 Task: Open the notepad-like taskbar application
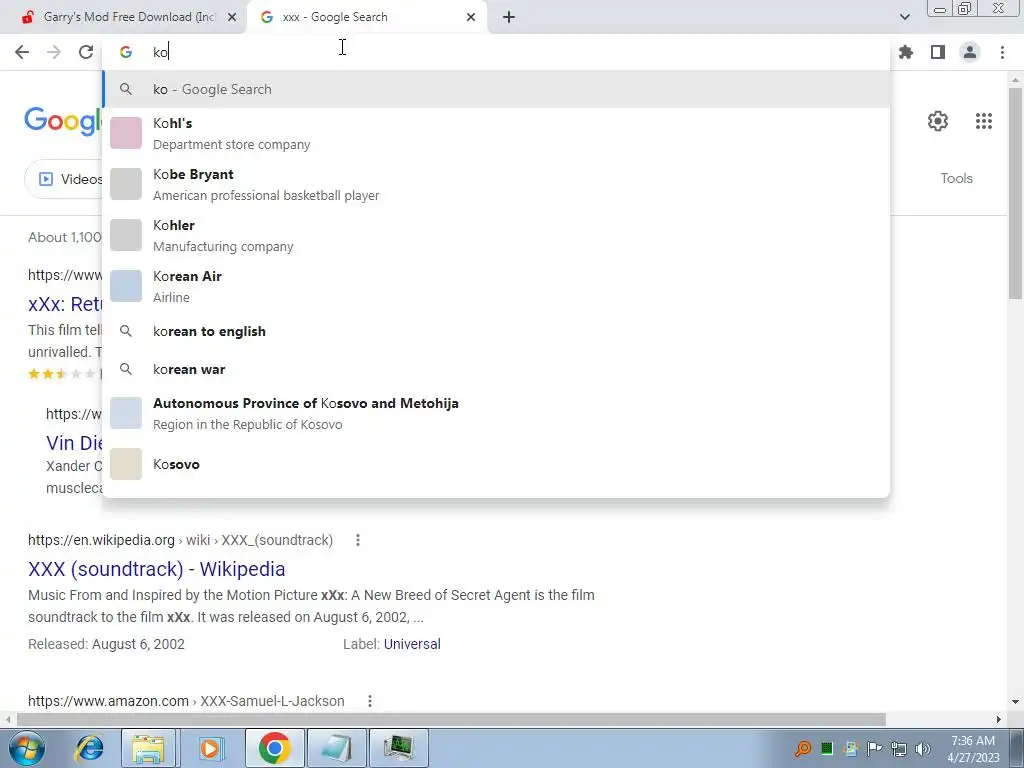pyautogui.click(x=337, y=748)
